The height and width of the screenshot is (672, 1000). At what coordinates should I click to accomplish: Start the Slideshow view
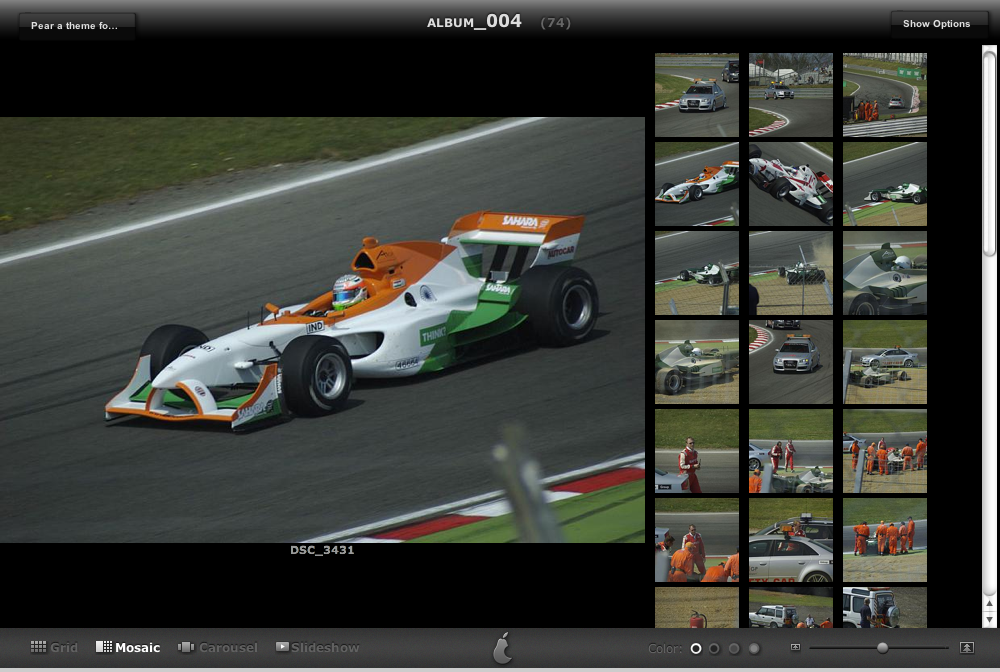pyautogui.click(x=317, y=648)
